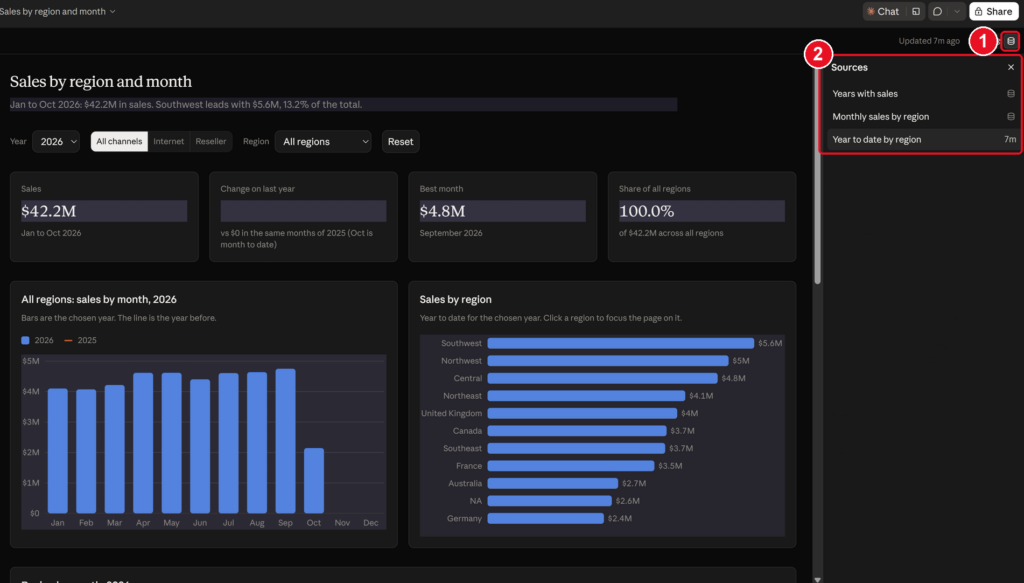The width and height of the screenshot is (1024, 583).
Task: Click the Germany region bar
Action: pyautogui.click(x=546, y=518)
